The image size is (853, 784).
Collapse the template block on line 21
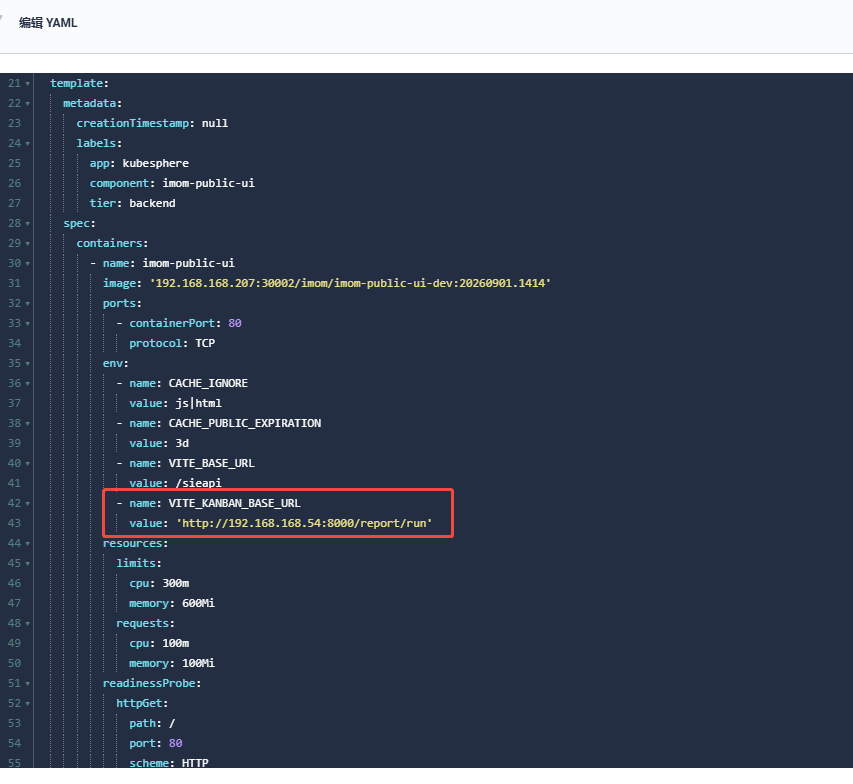[x=28, y=84]
